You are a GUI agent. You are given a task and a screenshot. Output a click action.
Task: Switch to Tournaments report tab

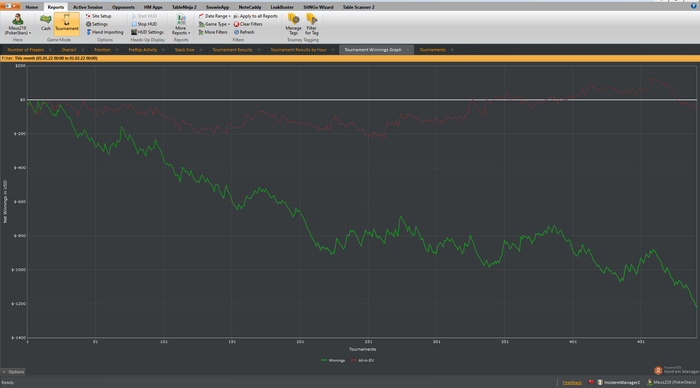pyautogui.click(x=432, y=50)
